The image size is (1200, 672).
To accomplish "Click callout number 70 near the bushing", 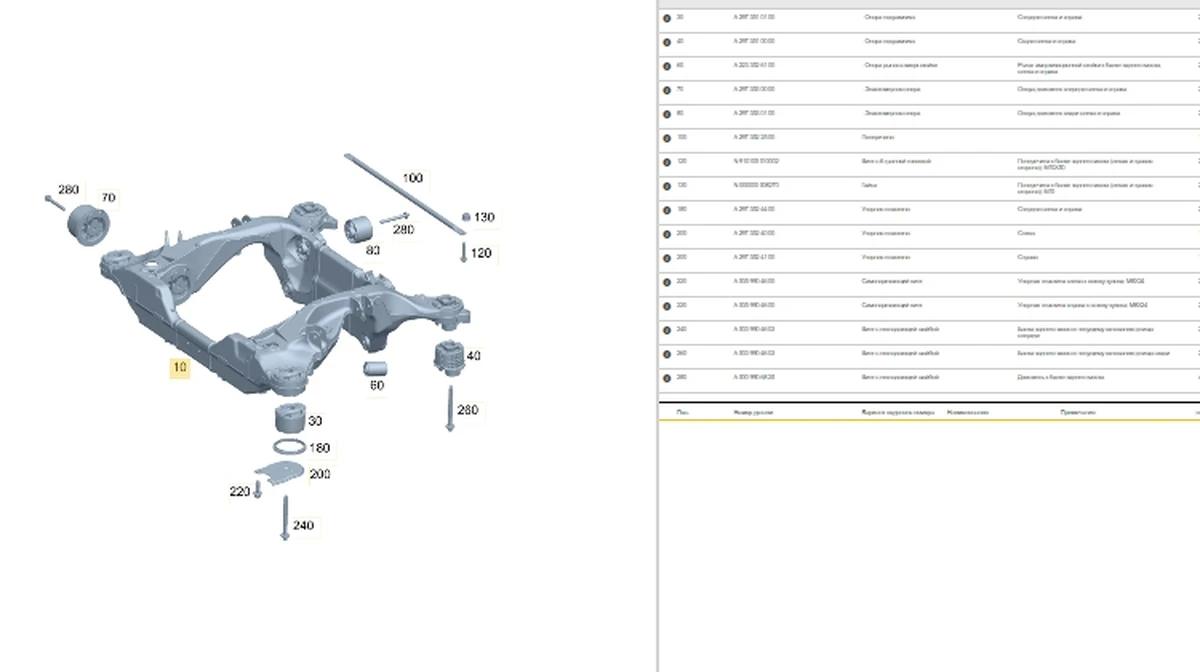I will tap(108, 198).
